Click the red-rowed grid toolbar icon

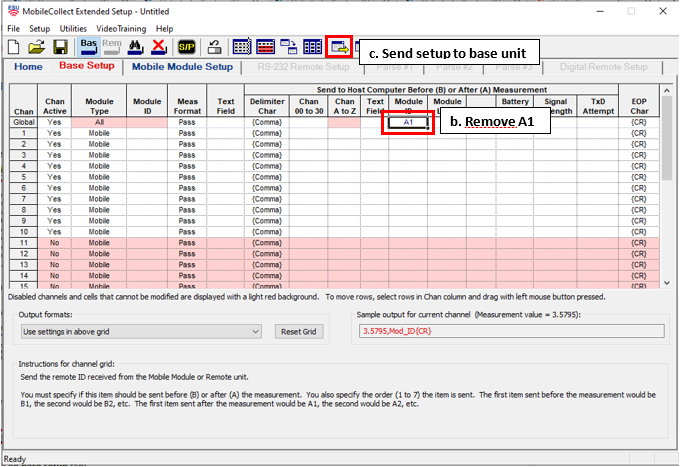265,46
